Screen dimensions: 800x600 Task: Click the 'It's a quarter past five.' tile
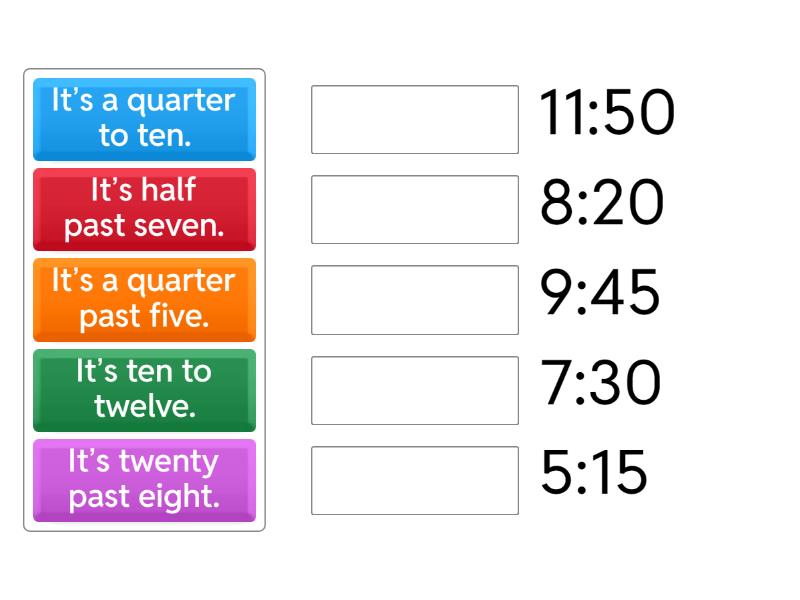144,299
